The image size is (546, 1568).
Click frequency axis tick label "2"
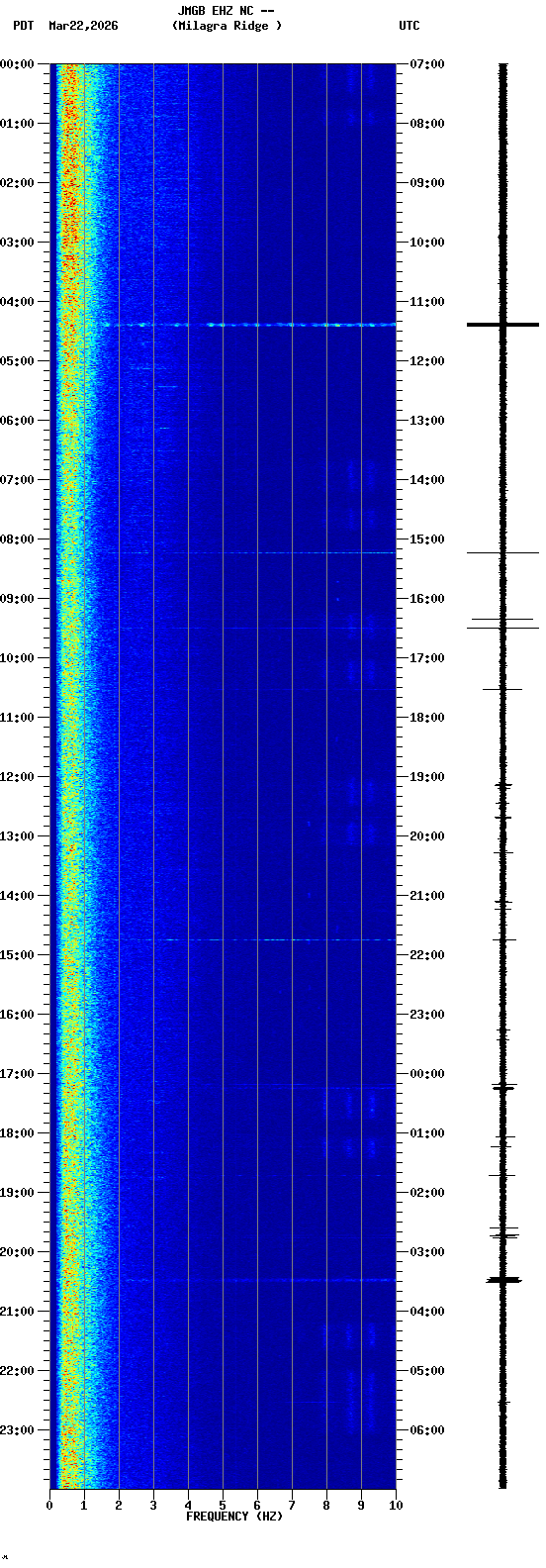click(x=119, y=1506)
